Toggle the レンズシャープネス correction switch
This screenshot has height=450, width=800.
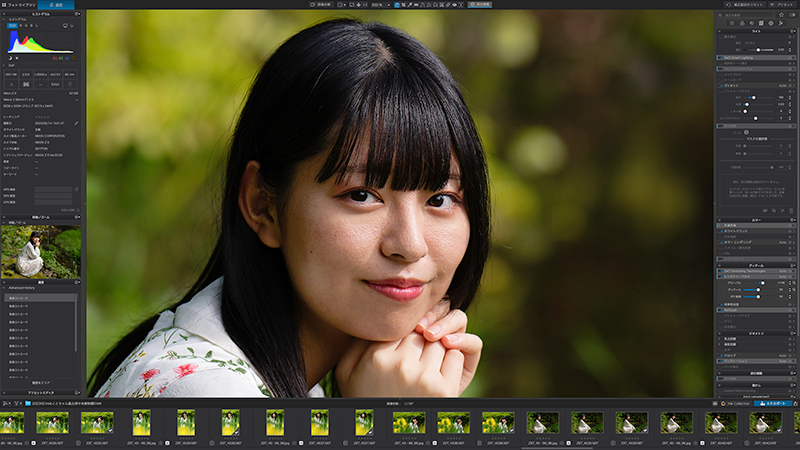click(x=721, y=277)
